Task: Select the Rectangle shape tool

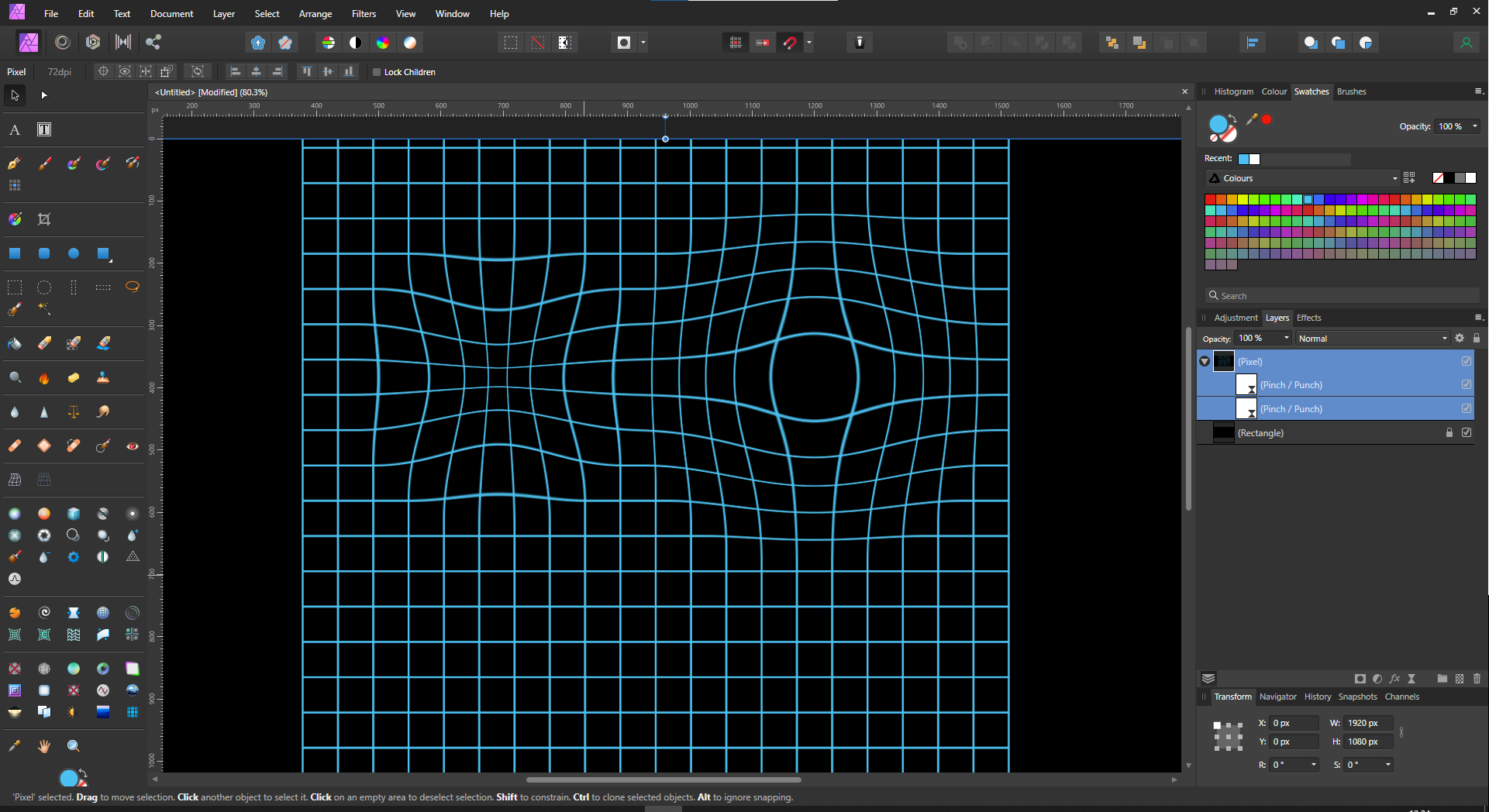Action: 15,253
